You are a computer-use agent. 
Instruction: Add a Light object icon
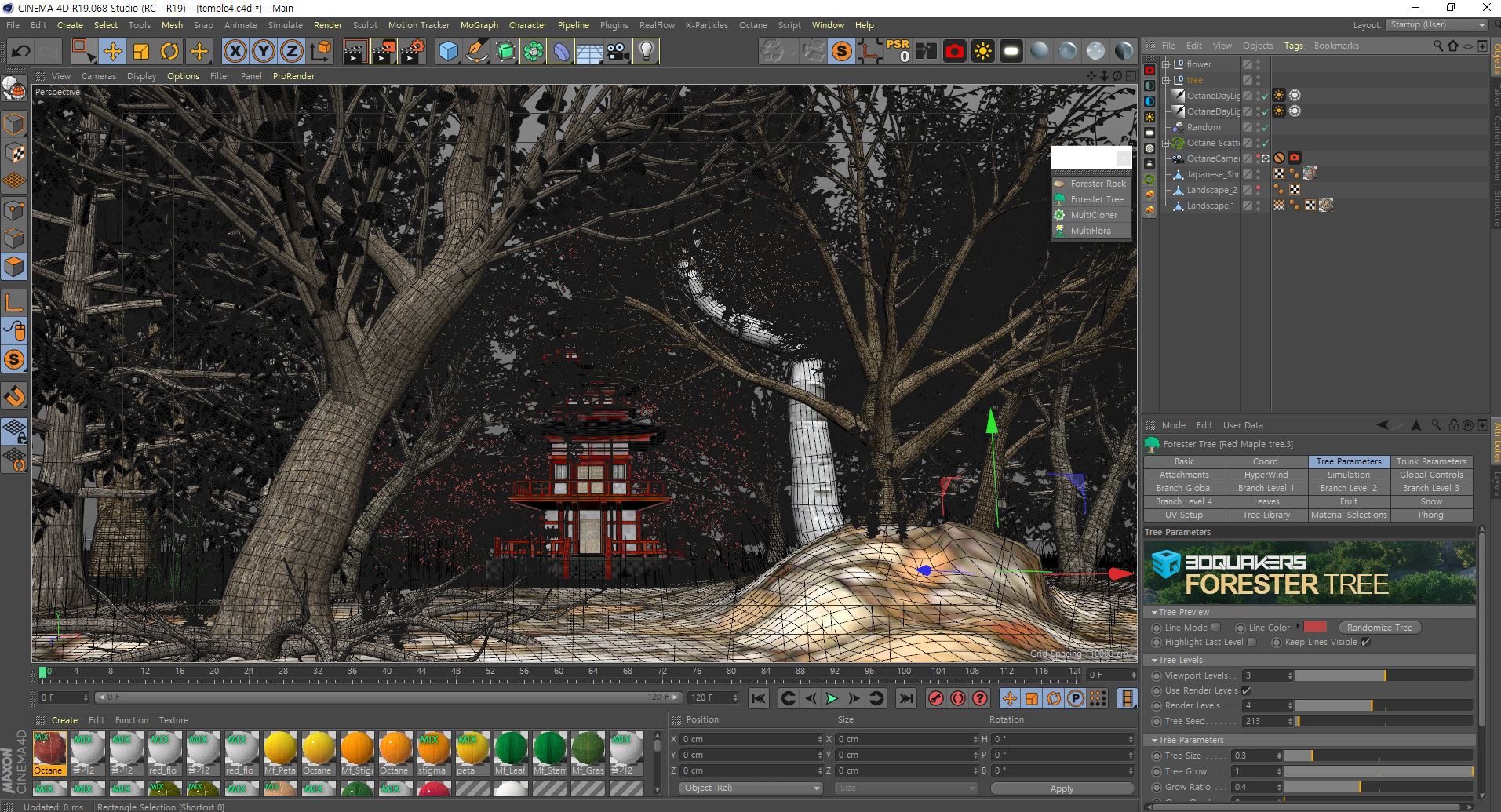pyautogui.click(x=646, y=52)
